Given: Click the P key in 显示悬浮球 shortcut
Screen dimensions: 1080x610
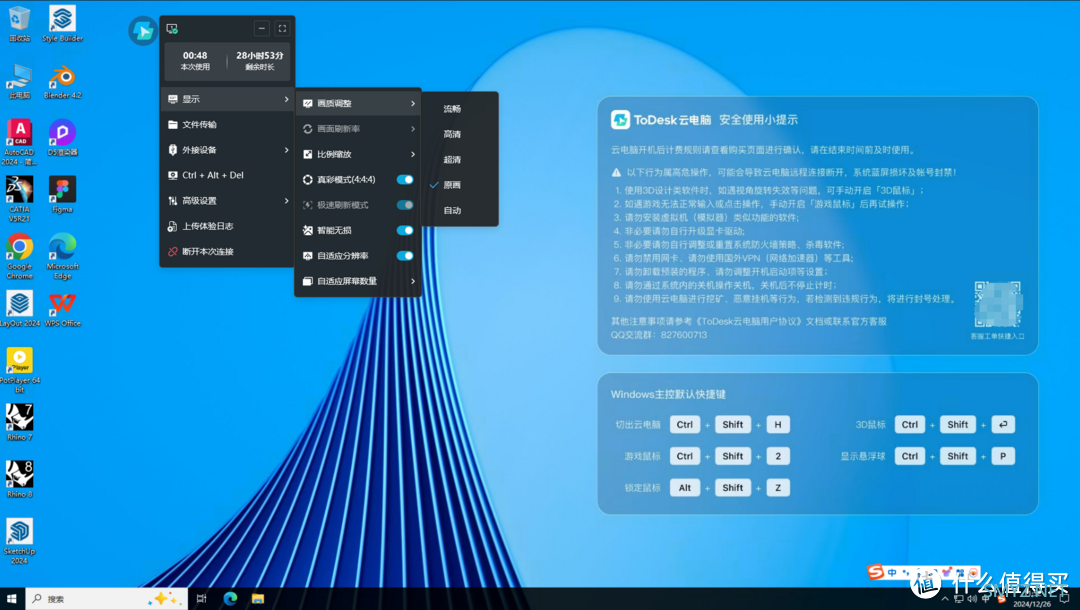Looking at the screenshot, I should (x=1003, y=456).
